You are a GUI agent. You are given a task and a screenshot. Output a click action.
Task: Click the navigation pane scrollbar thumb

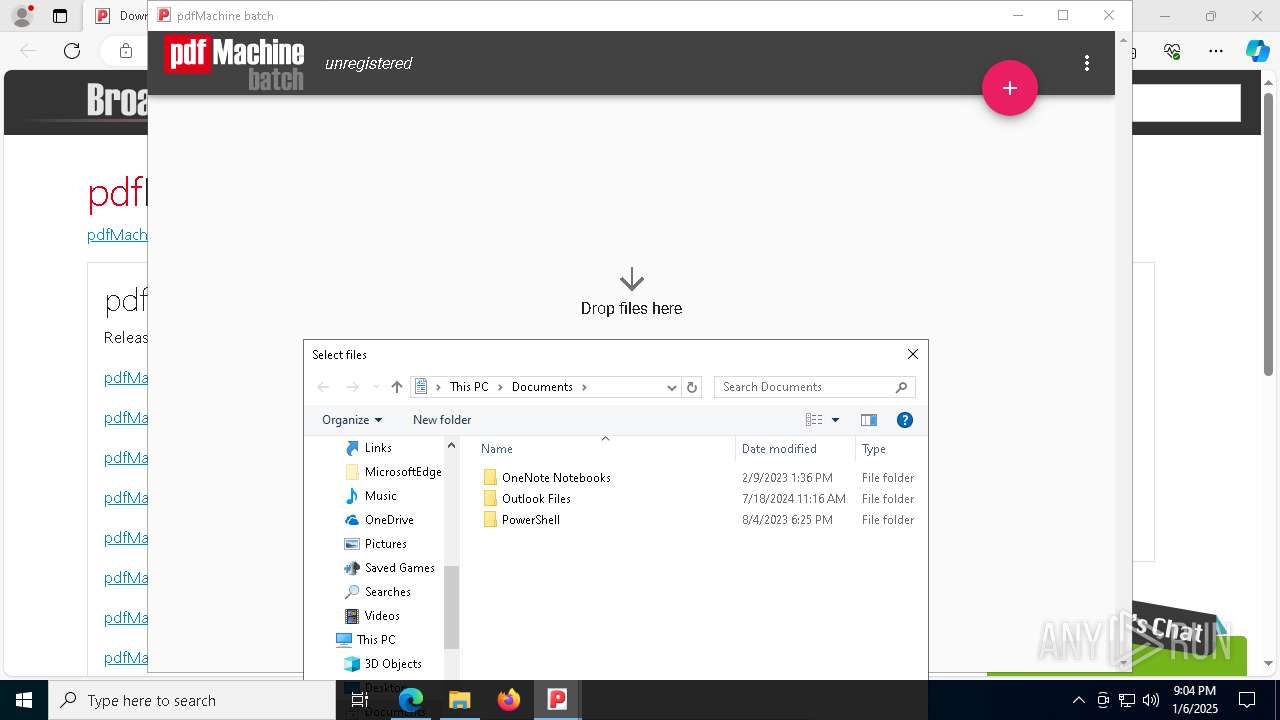(x=451, y=607)
